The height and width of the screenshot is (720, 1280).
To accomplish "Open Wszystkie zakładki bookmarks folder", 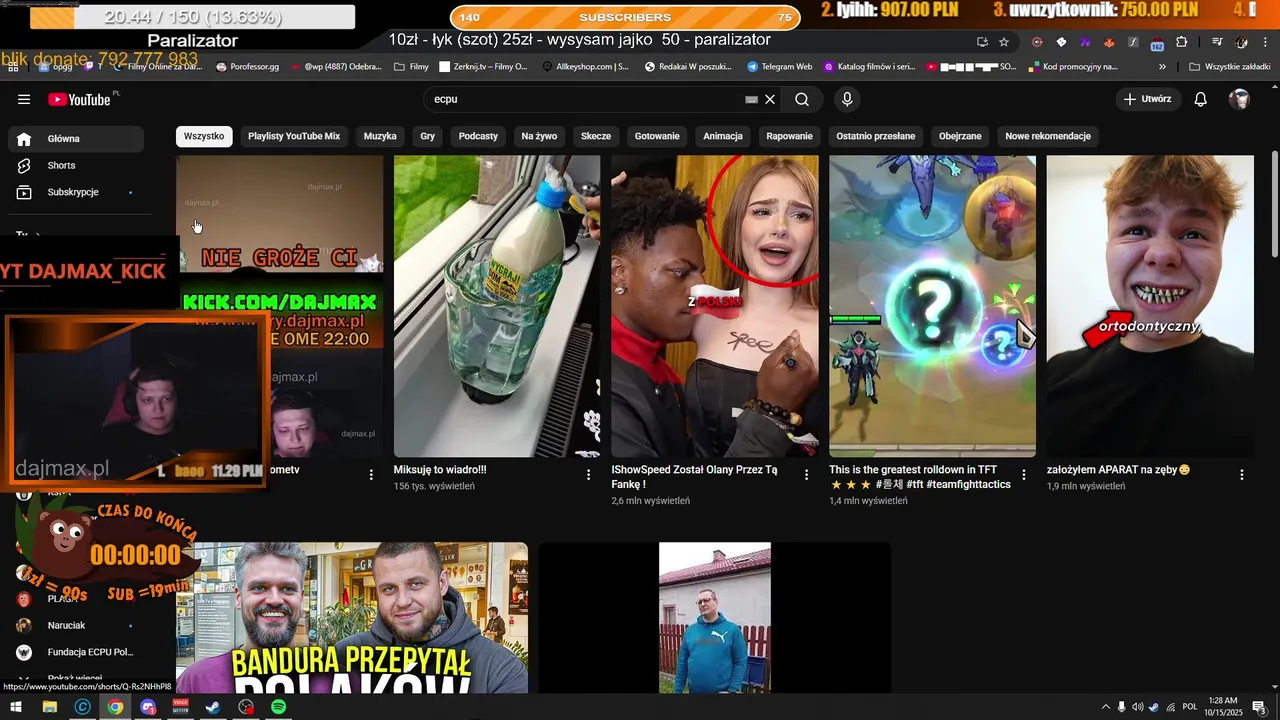I will [x=1229, y=67].
